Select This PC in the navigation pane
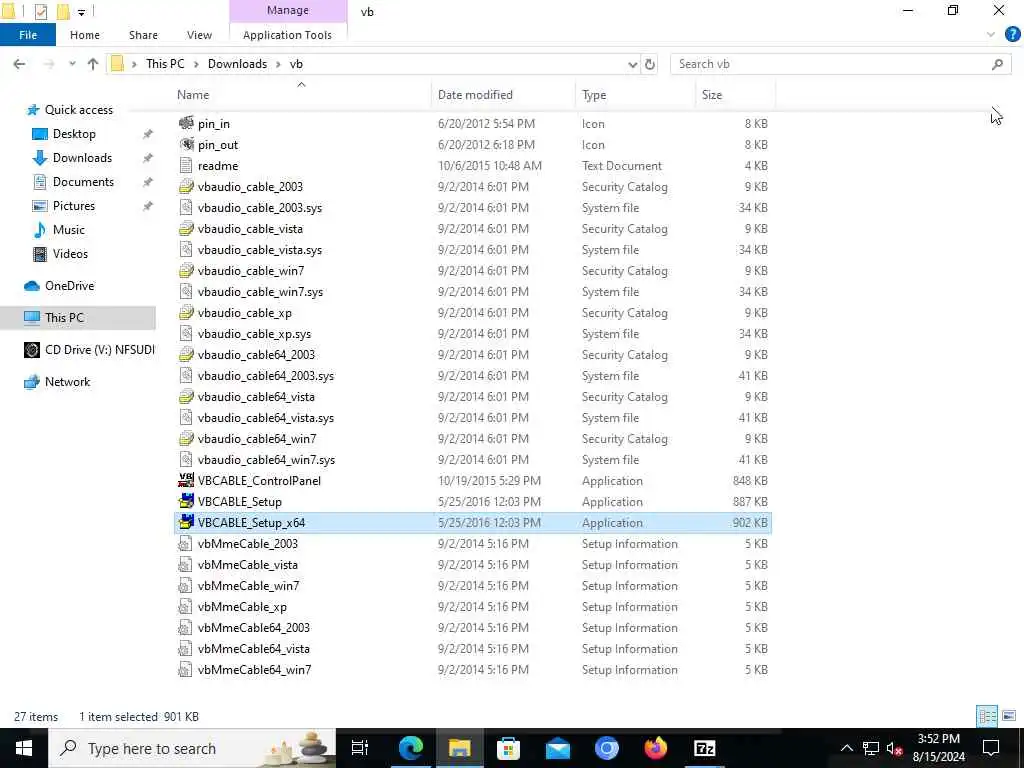The image size is (1024, 768). (64, 318)
